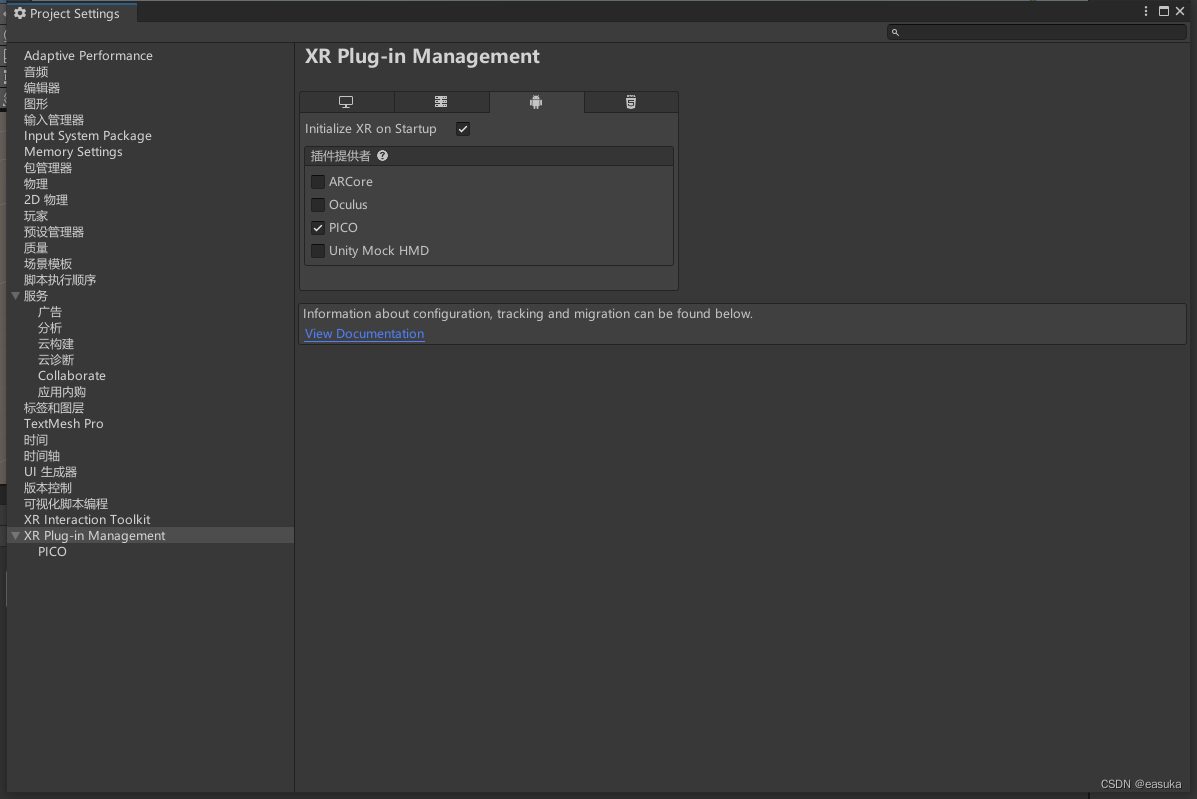Enable the Unity Mock HMD provider
Screen dimensions: 1197x799
(x=318, y=250)
